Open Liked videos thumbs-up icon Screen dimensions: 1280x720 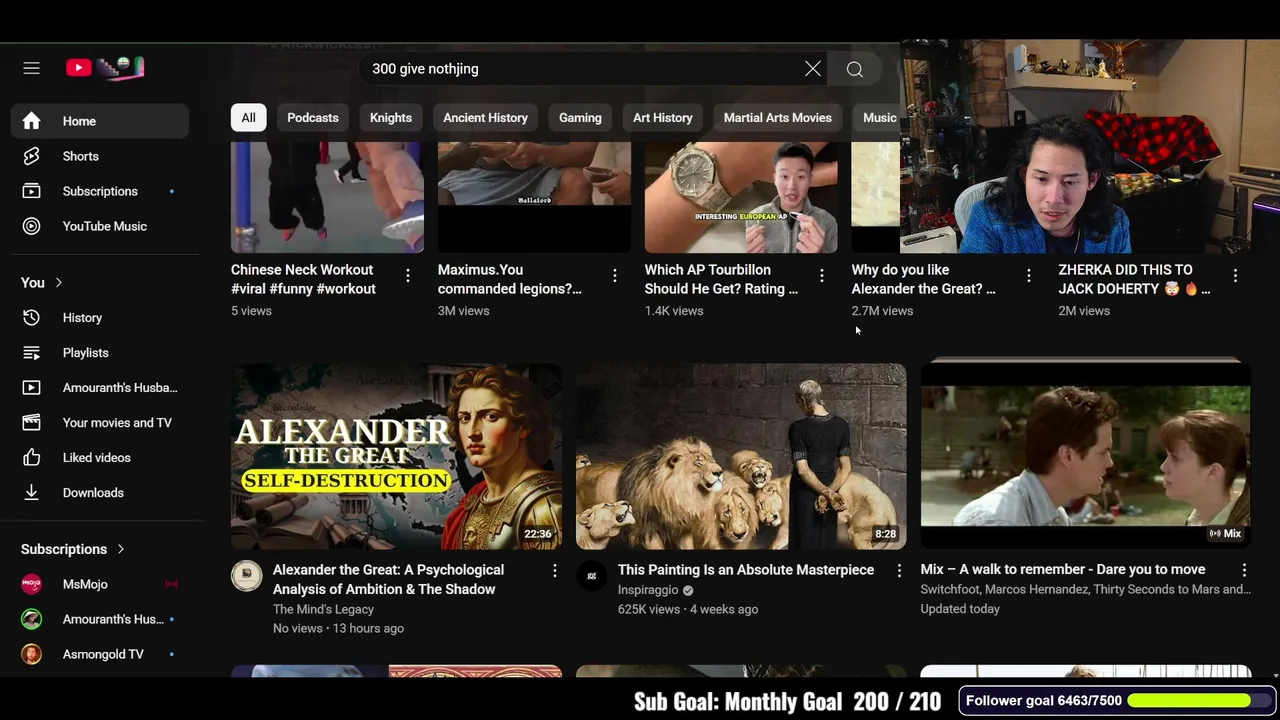point(31,458)
